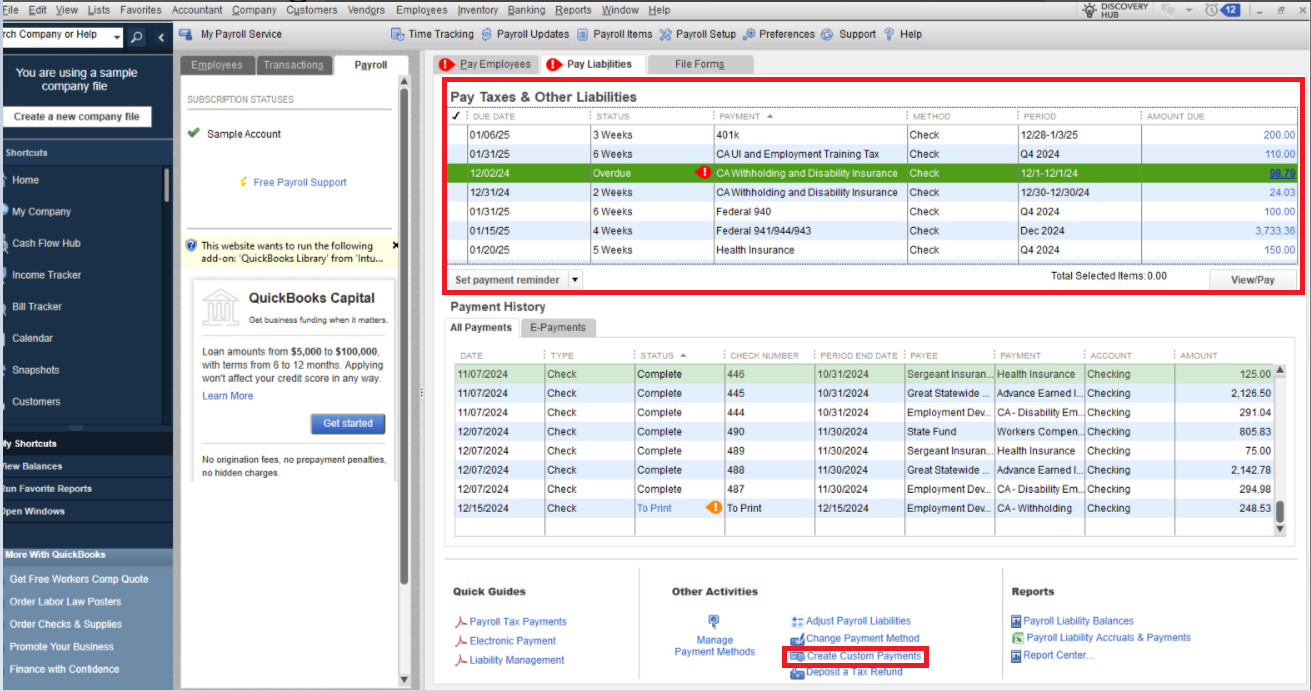Image resolution: width=1311 pixels, height=691 pixels.
Task: Click the Payroll Tax Payments PDF icon
Action: (x=461, y=622)
